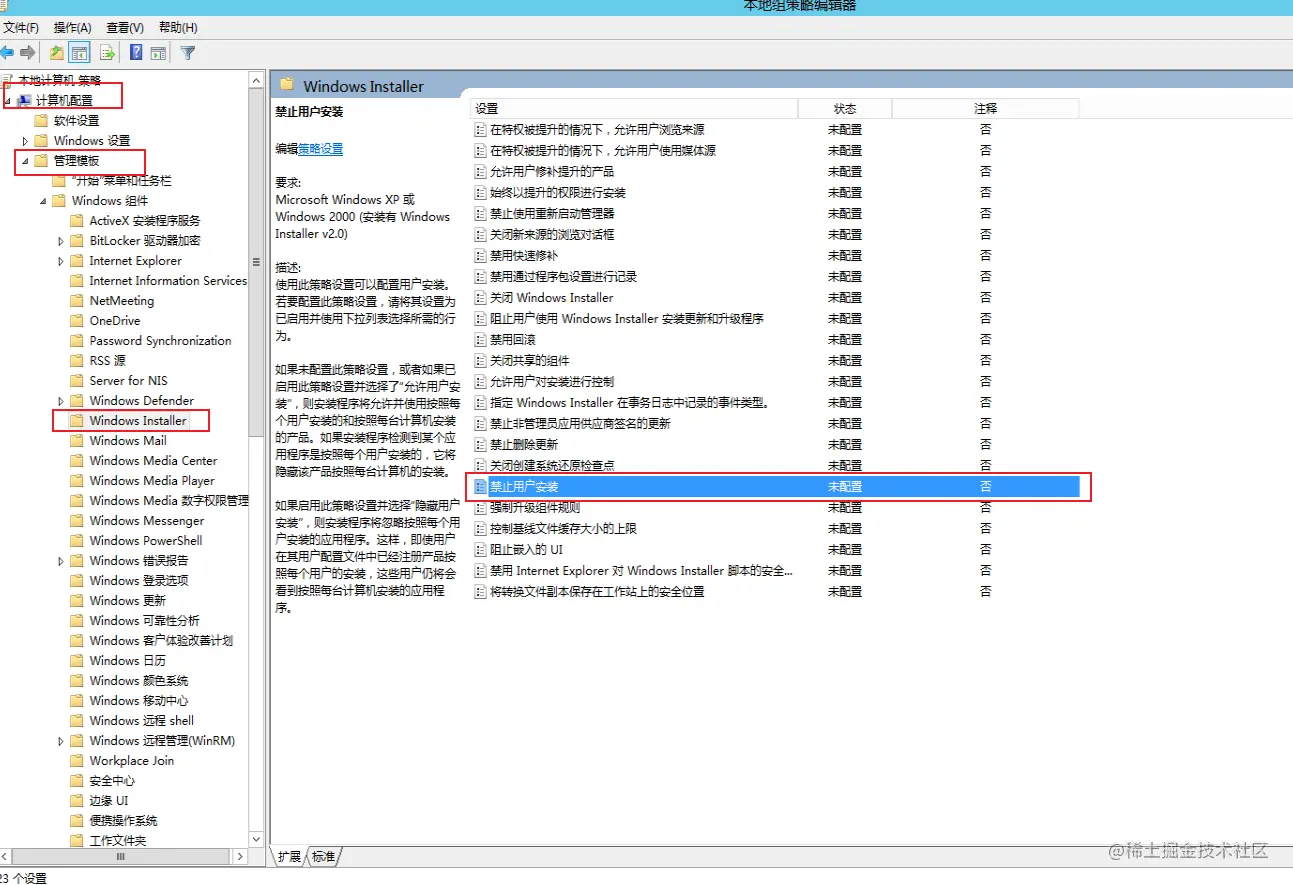Click policy icon of 关闭 Windows Installer row
Screen dimensions: 1293x885
(480, 297)
